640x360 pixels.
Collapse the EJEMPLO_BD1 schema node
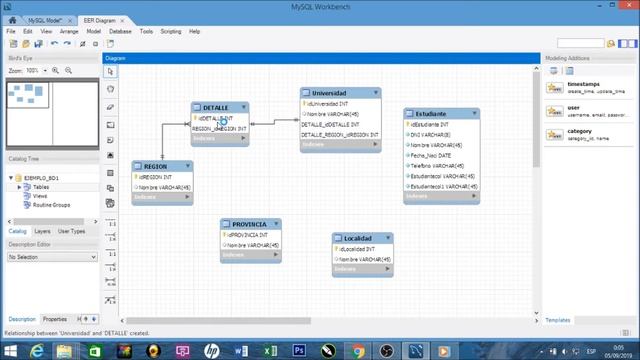pyautogui.click(x=11, y=178)
